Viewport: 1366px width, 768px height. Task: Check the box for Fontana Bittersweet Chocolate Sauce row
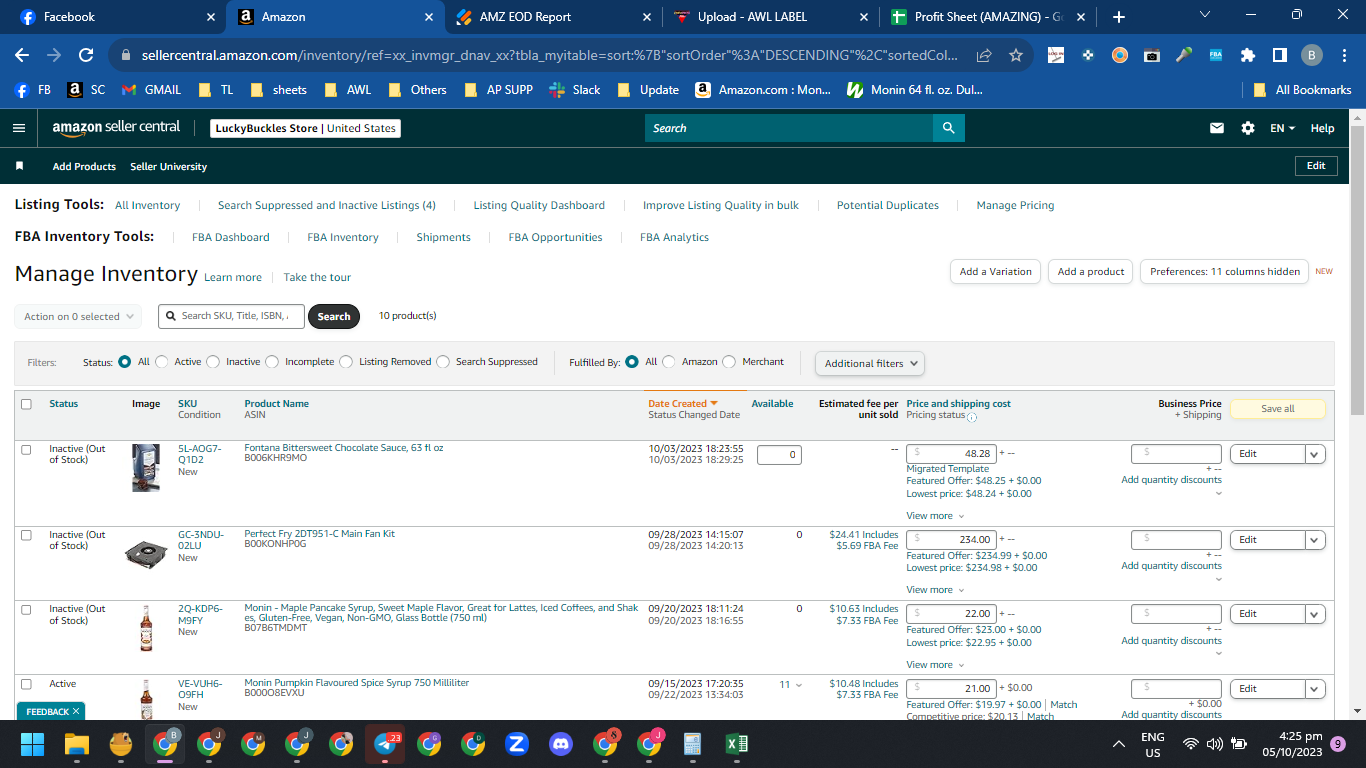click(27, 450)
